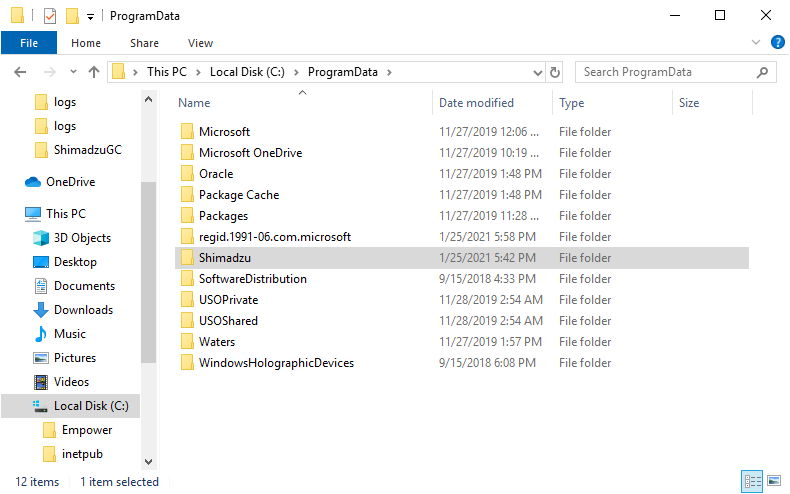Click the Up one level arrow
Image resolution: width=790 pixels, height=494 pixels.
pos(94,72)
